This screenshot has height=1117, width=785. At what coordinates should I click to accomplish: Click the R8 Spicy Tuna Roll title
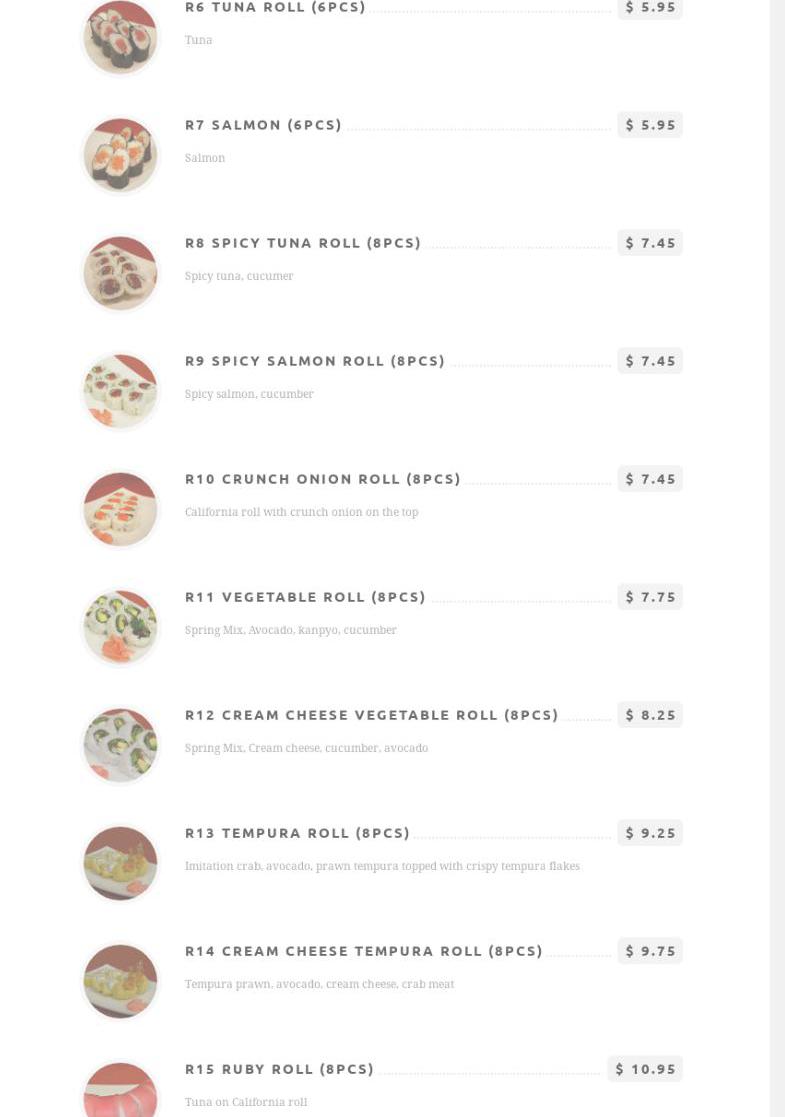click(x=303, y=243)
